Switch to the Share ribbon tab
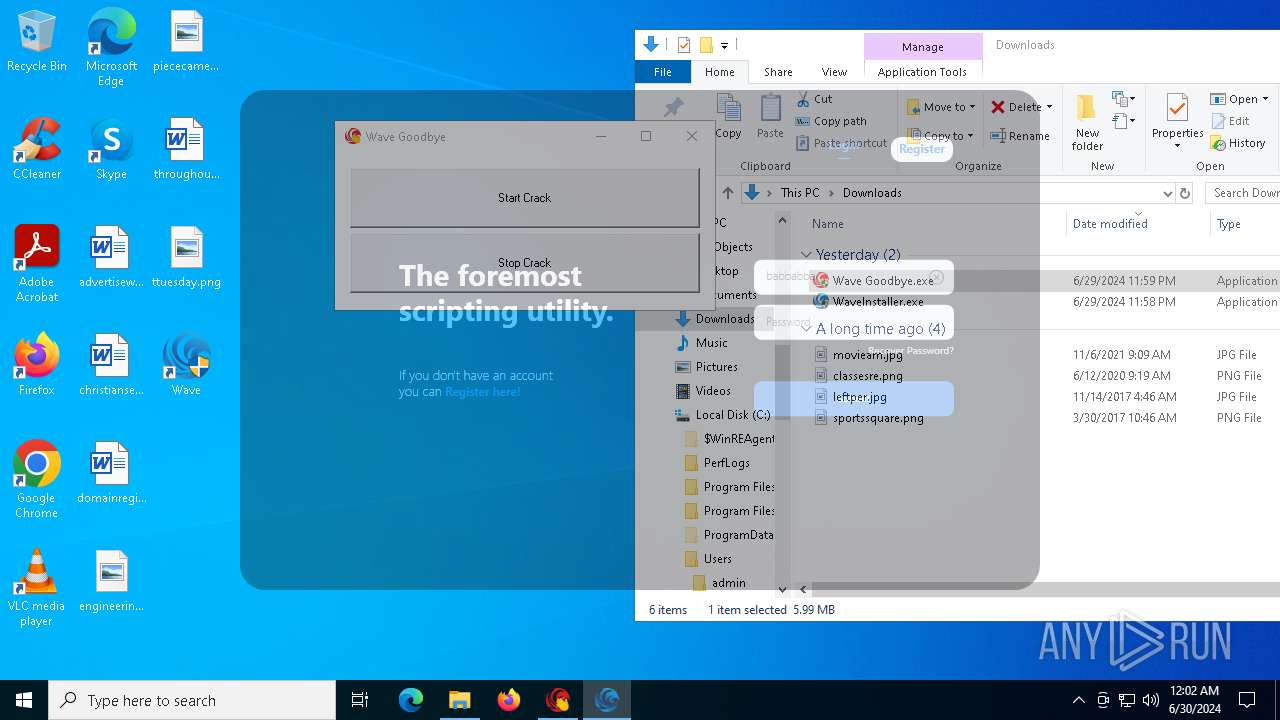Screen dimensions: 1280x720 point(778,72)
